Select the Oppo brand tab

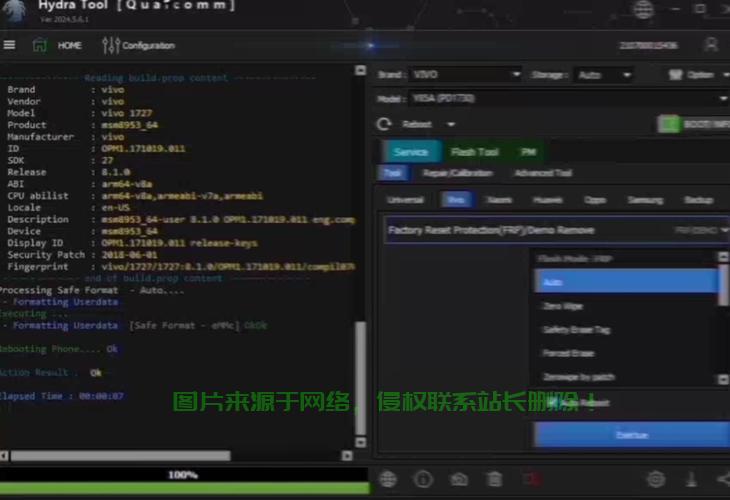coord(595,200)
